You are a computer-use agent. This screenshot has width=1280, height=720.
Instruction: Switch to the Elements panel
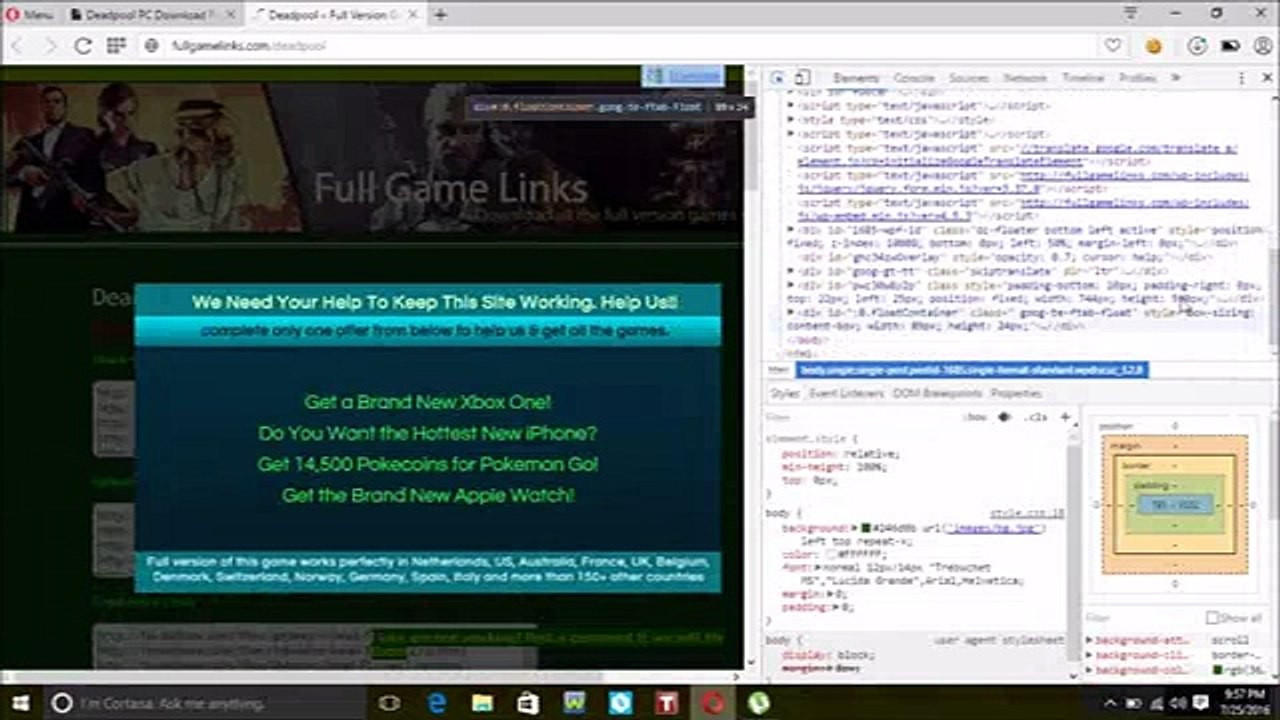click(856, 78)
